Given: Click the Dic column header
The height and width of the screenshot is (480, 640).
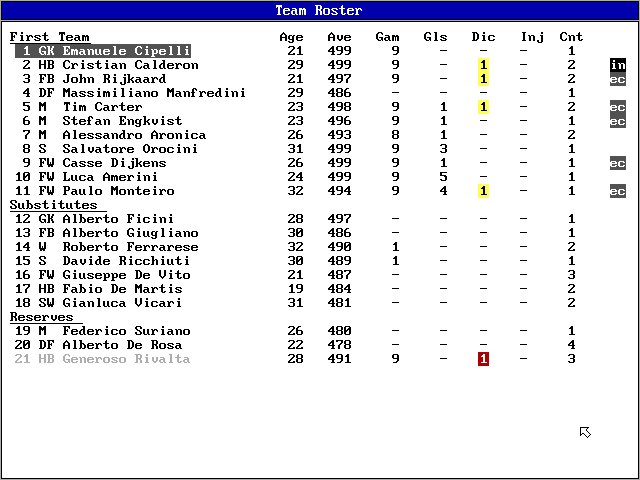Looking at the screenshot, I should point(483,37).
